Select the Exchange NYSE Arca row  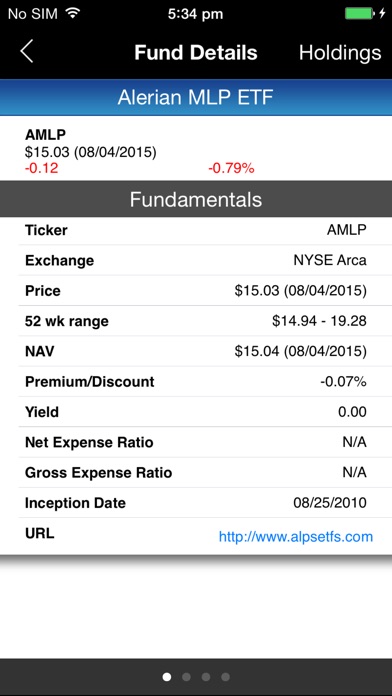click(196, 260)
